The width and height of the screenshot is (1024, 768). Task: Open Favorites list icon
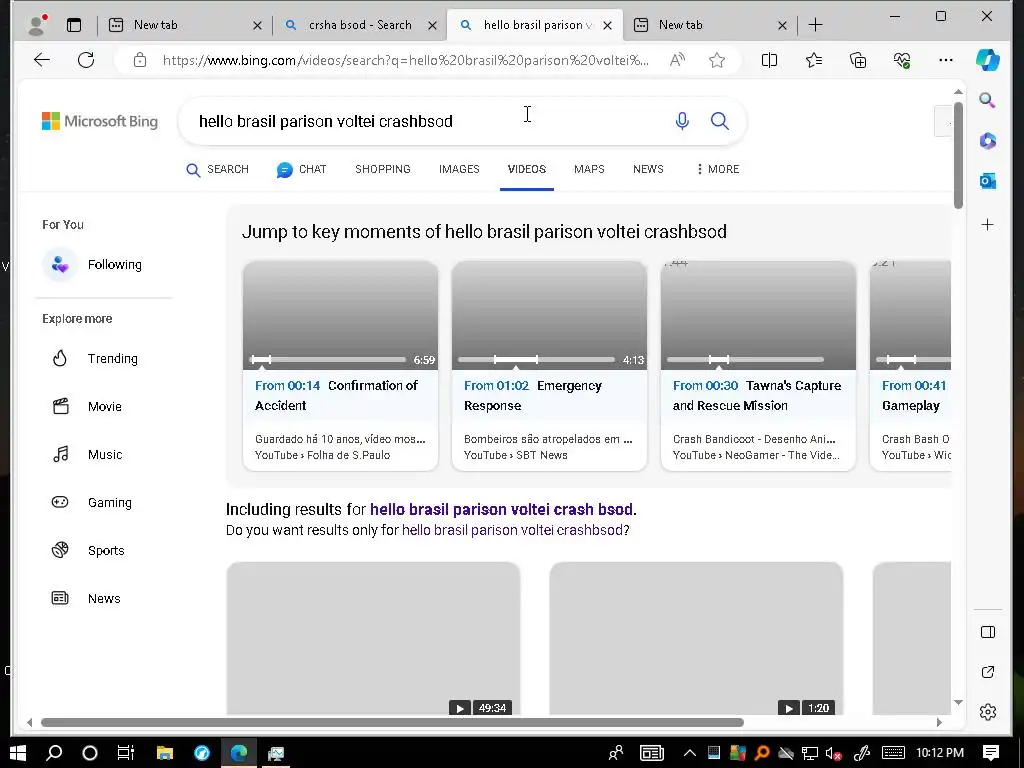814,60
